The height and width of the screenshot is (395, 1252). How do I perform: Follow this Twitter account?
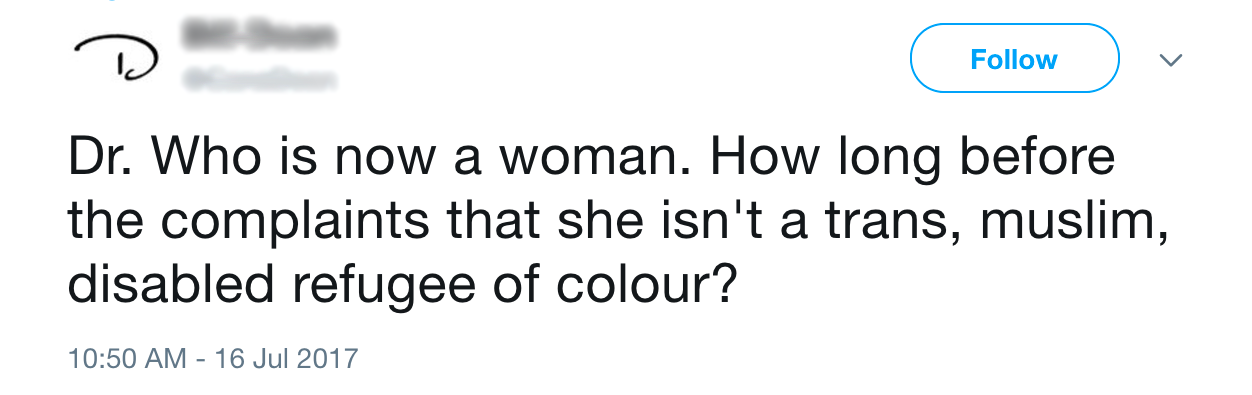coord(1014,59)
